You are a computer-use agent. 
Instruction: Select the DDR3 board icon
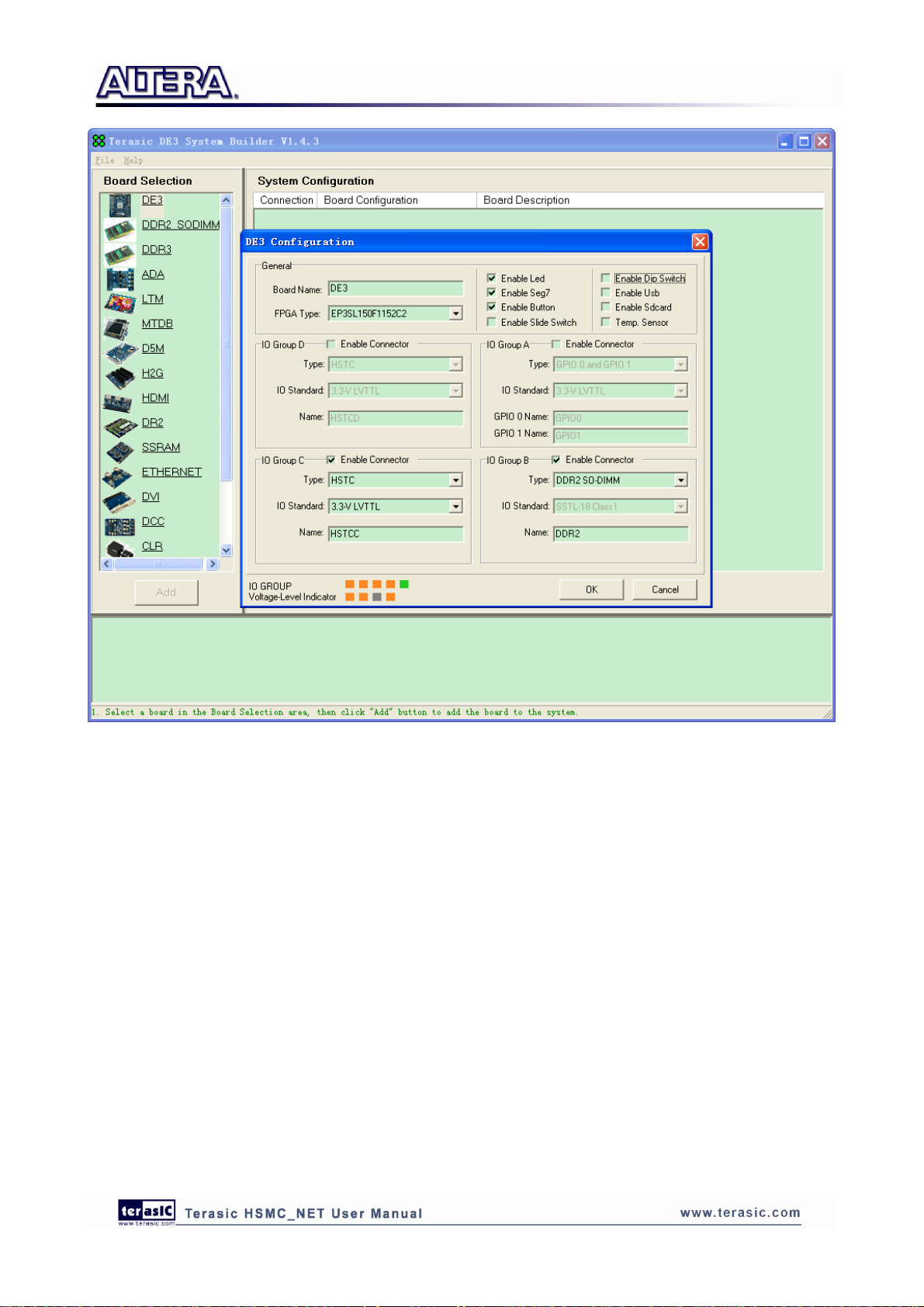pyautogui.click(x=119, y=254)
